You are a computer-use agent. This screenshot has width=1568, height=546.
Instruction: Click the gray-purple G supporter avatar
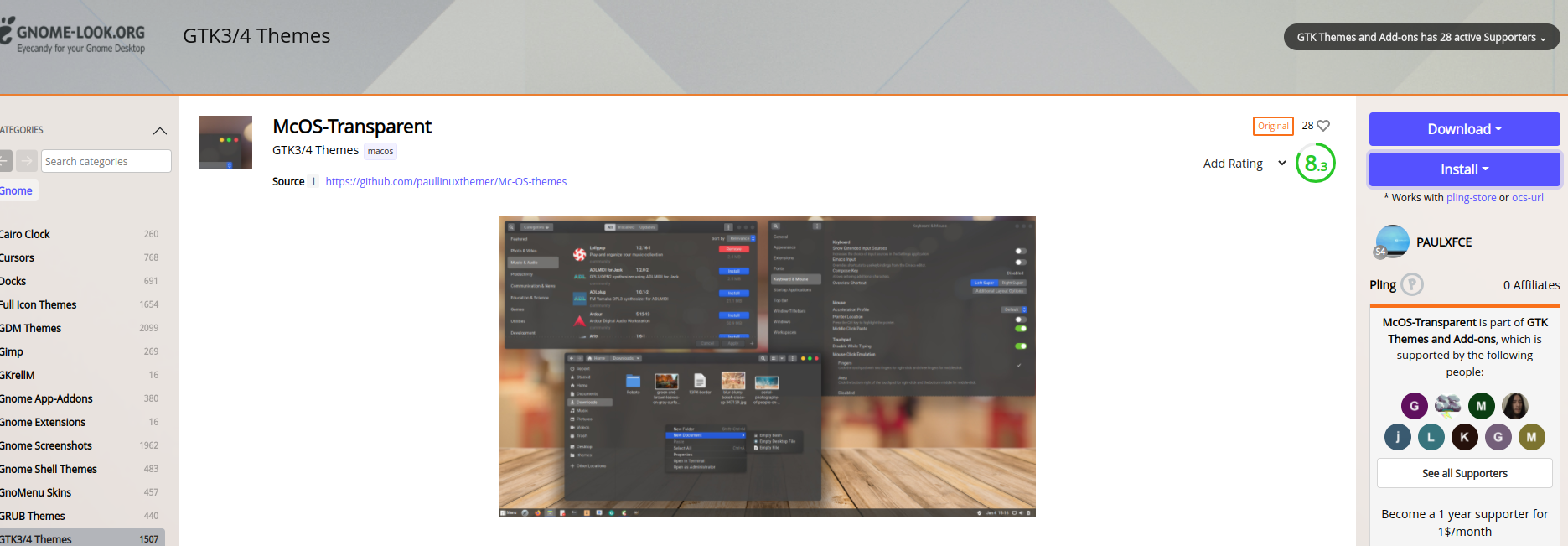[1498, 437]
